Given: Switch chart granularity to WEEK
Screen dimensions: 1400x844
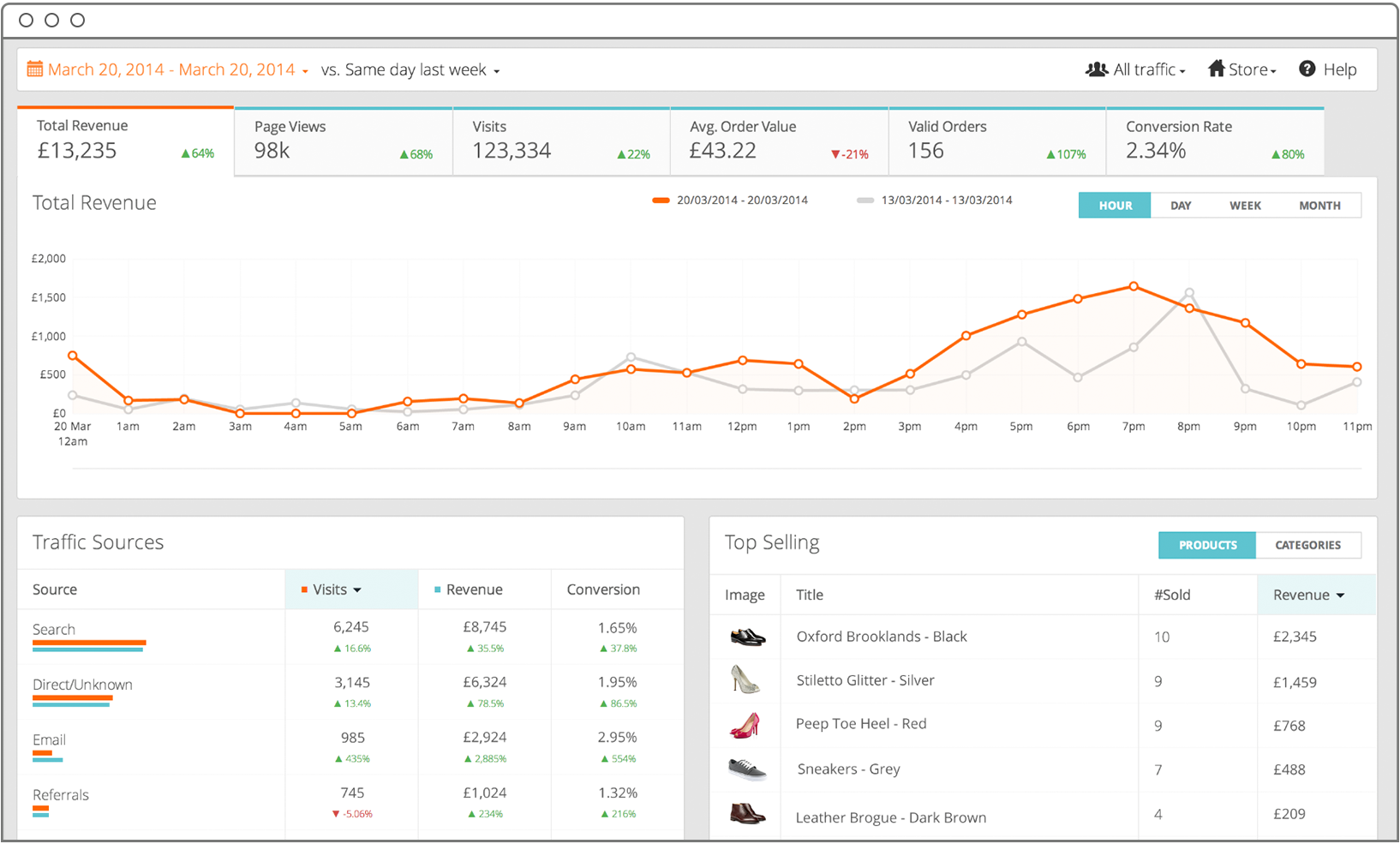Looking at the screenshot, I should point(1245,206).
